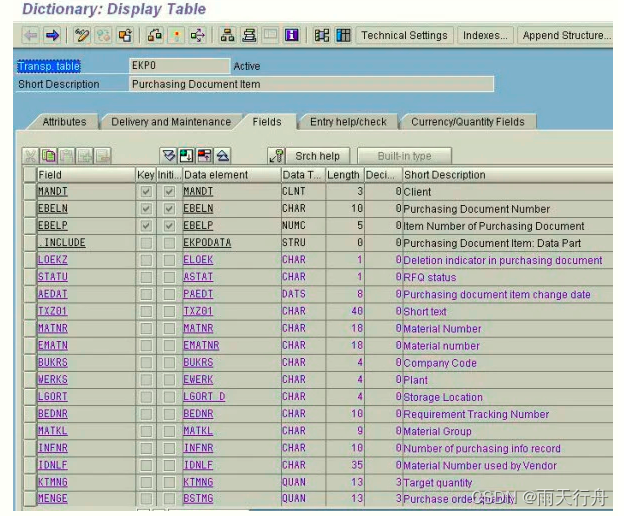The height and width of the screenshot is (516, 624).
Task: Open the Delivery and Maintenance tab
Action: 171,122
